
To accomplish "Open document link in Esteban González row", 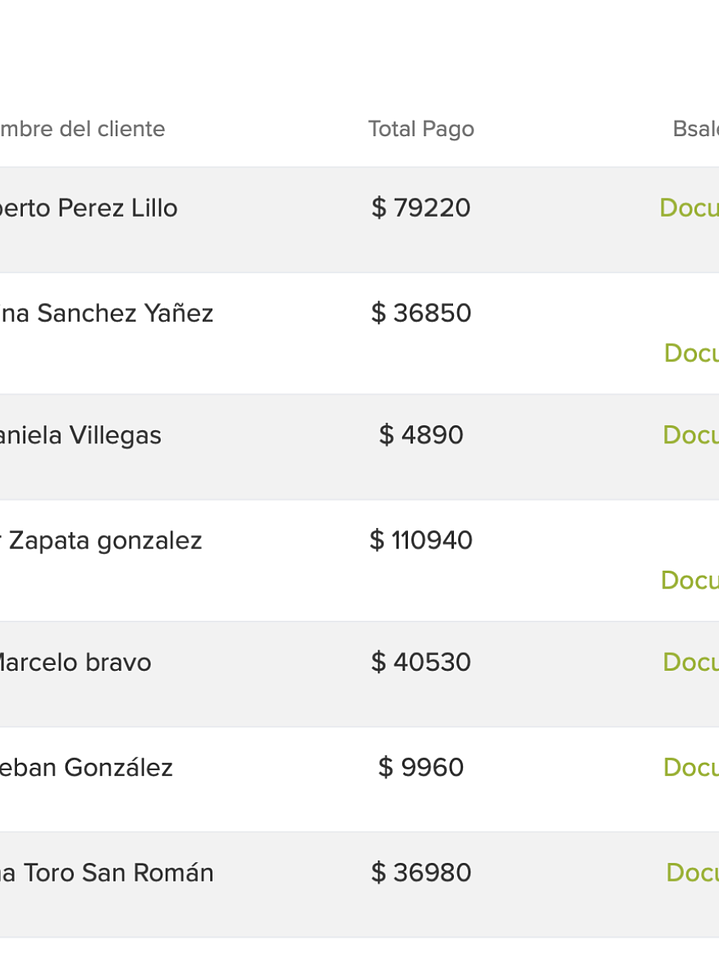I will click(691, 767).
